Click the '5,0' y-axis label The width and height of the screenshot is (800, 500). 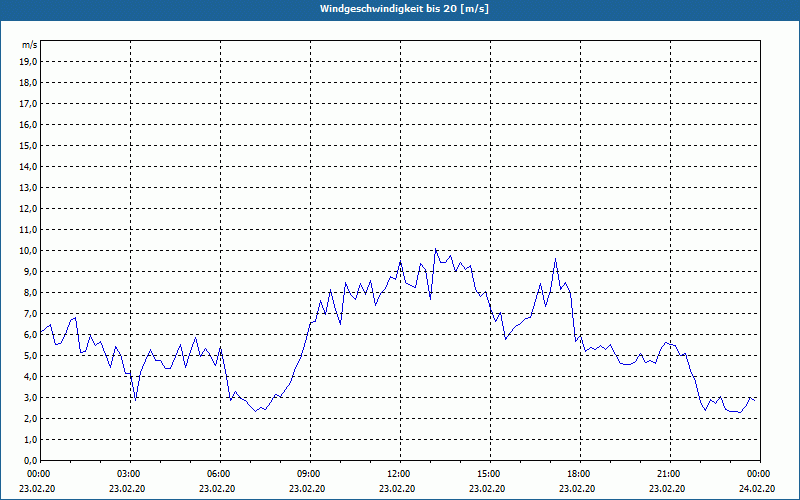31,356
